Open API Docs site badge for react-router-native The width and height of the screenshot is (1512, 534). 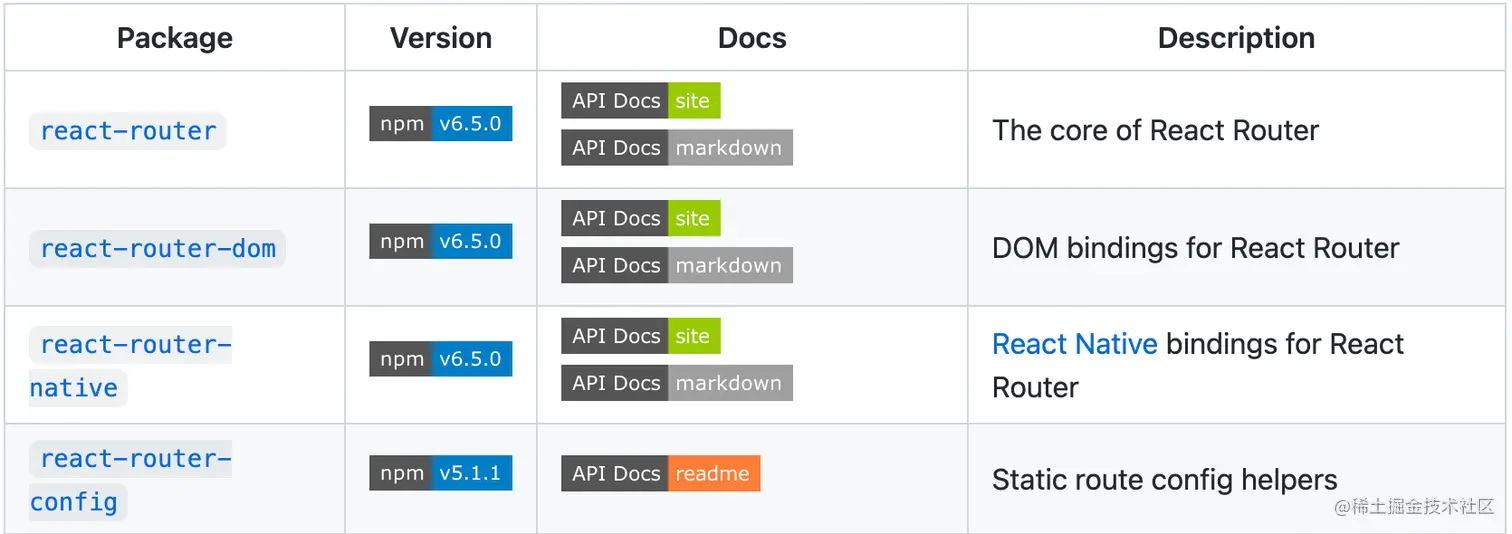pos(641,336)
